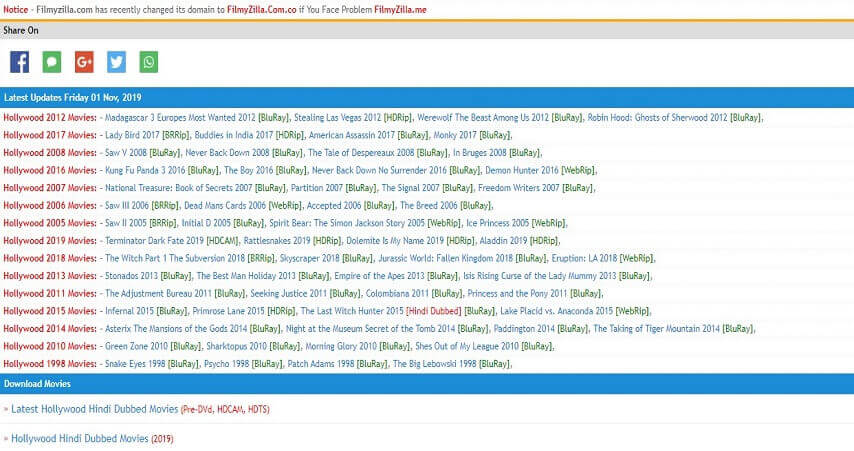Open Sharktopus 2010 BluRay
Screen dimensions: 854x451
tap(253, 346)
